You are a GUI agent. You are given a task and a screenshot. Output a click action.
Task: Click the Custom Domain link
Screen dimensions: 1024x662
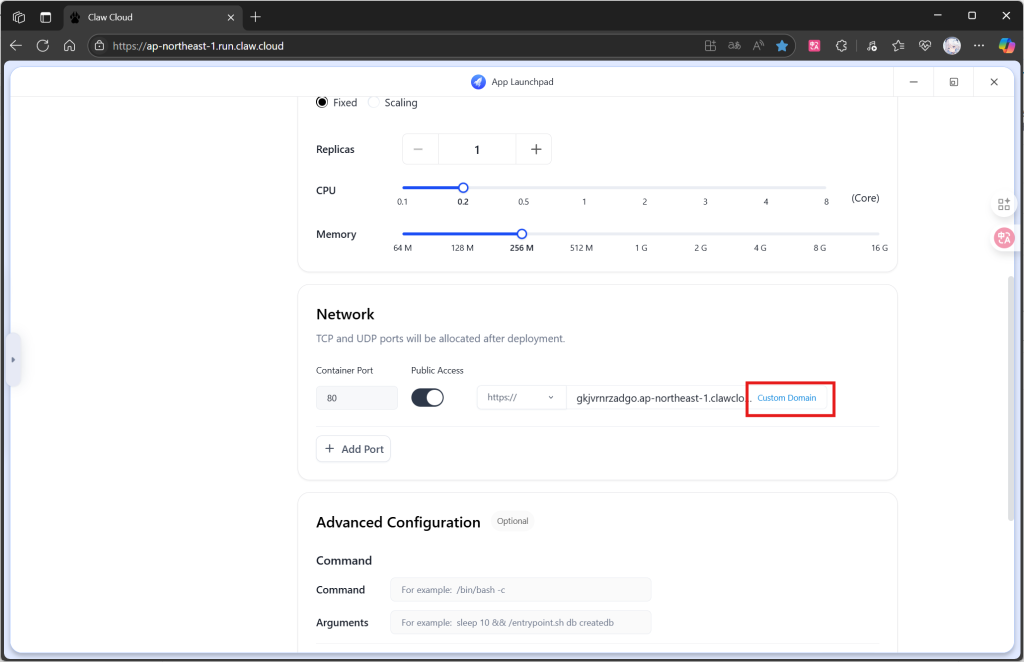(x=787, y=398)
